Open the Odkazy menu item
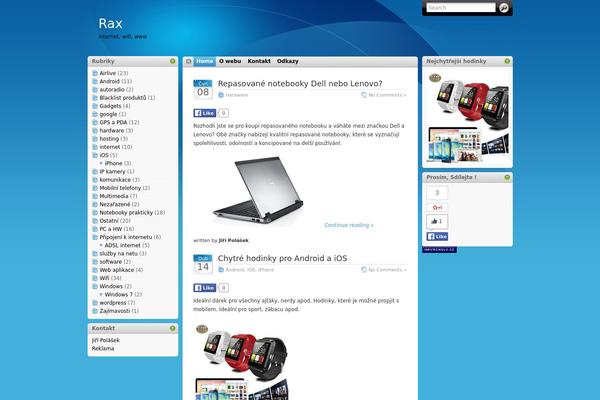The image size is (600, 400). [288, 61]
